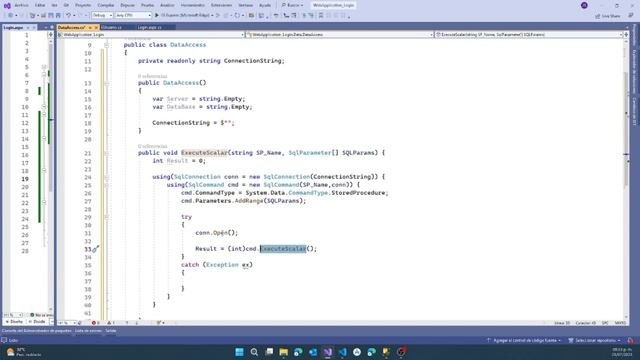Open the Compilar menu

106,5
